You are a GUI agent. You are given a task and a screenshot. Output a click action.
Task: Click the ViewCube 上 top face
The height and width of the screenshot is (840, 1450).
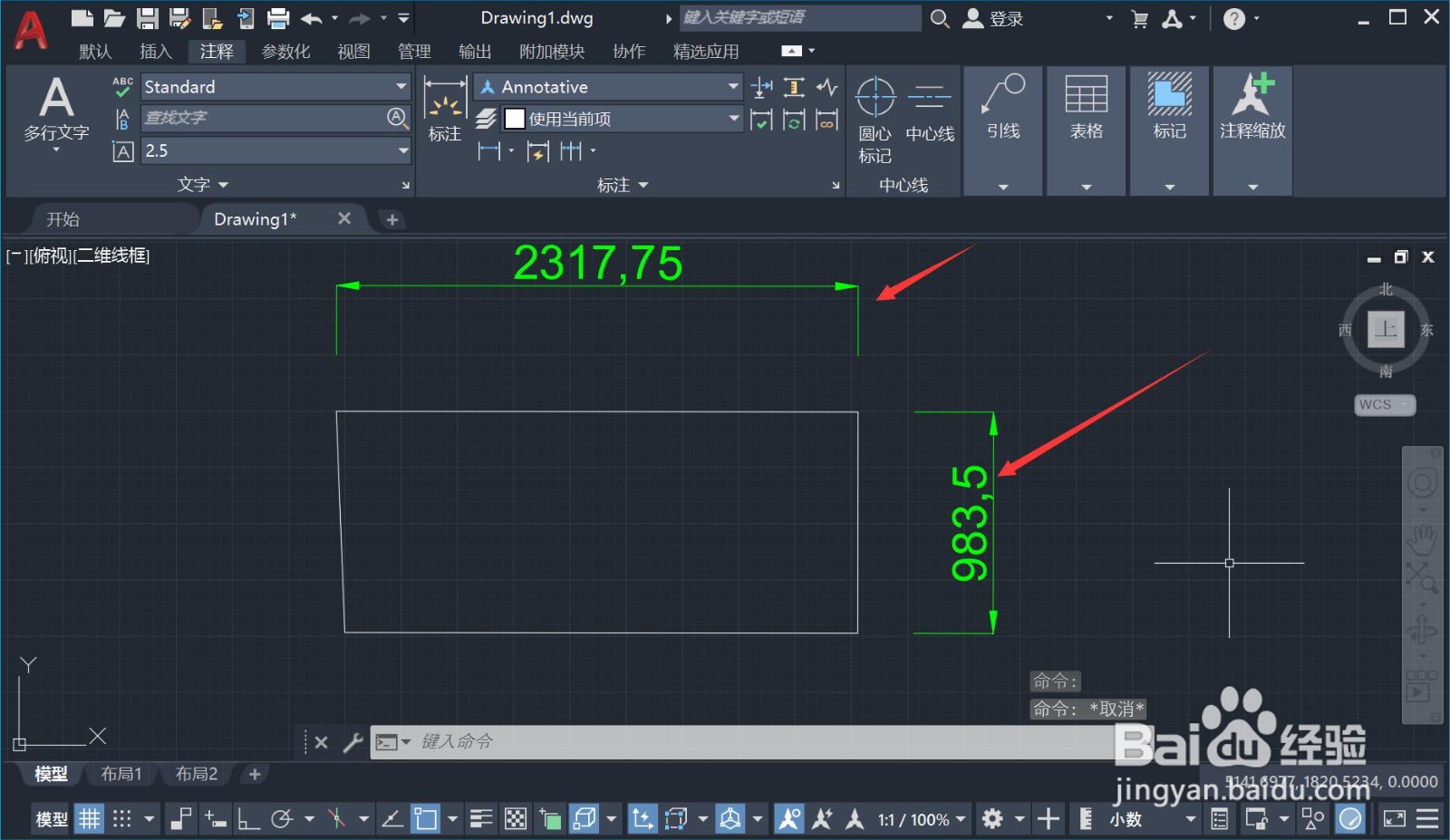1386,329
